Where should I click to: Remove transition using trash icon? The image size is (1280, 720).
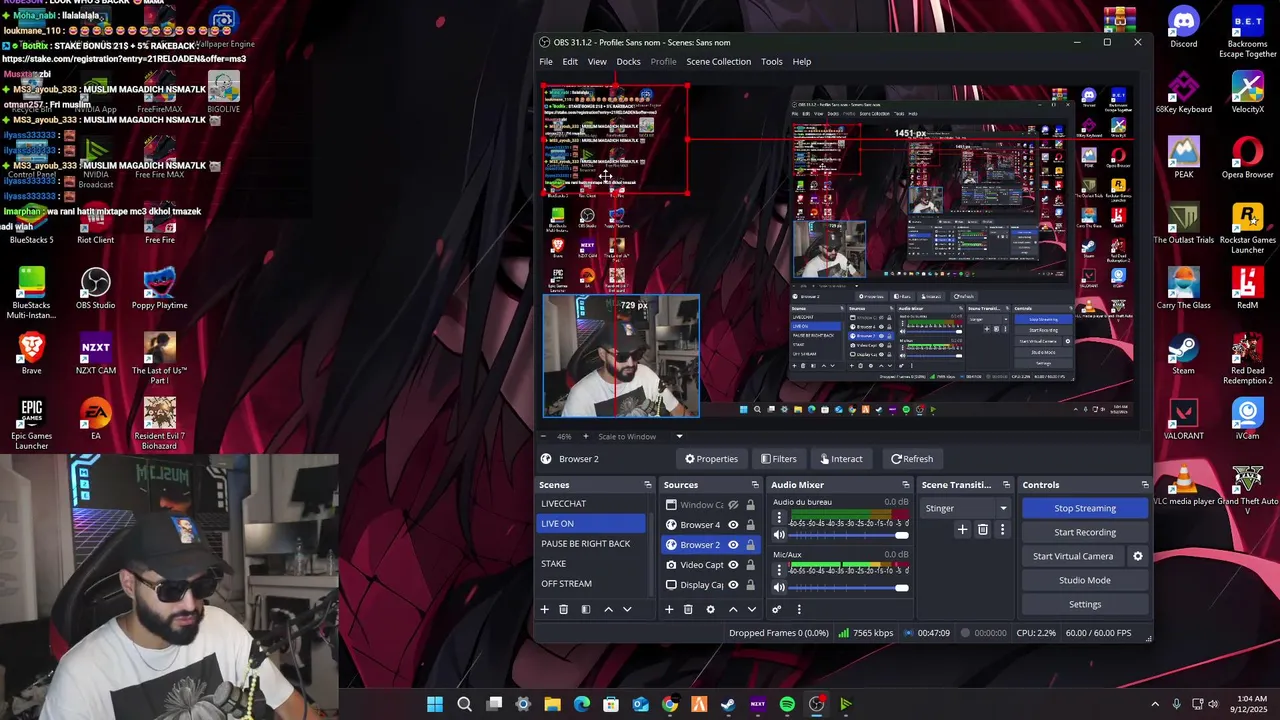point(983,529)
